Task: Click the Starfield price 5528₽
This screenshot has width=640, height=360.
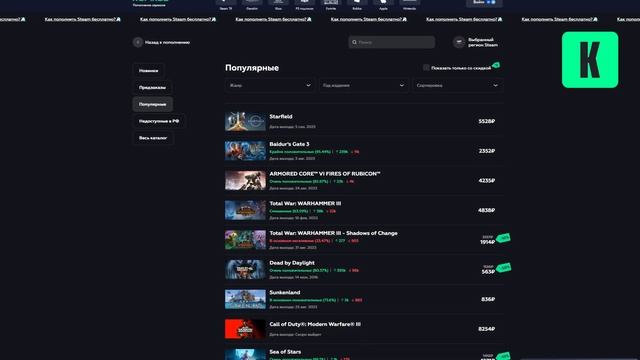Action: tap(487, 121)
